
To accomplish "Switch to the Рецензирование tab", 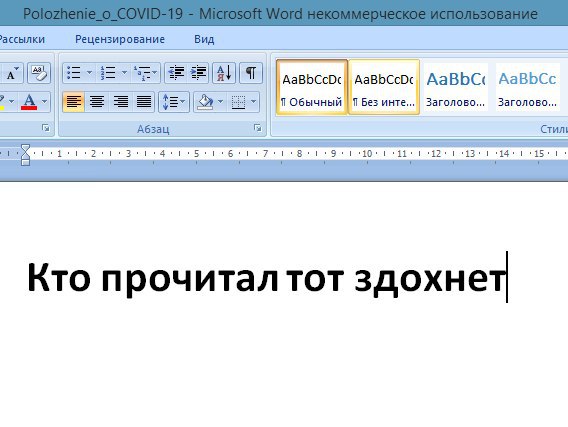I will pyautogui.click(x=120, y=39).
